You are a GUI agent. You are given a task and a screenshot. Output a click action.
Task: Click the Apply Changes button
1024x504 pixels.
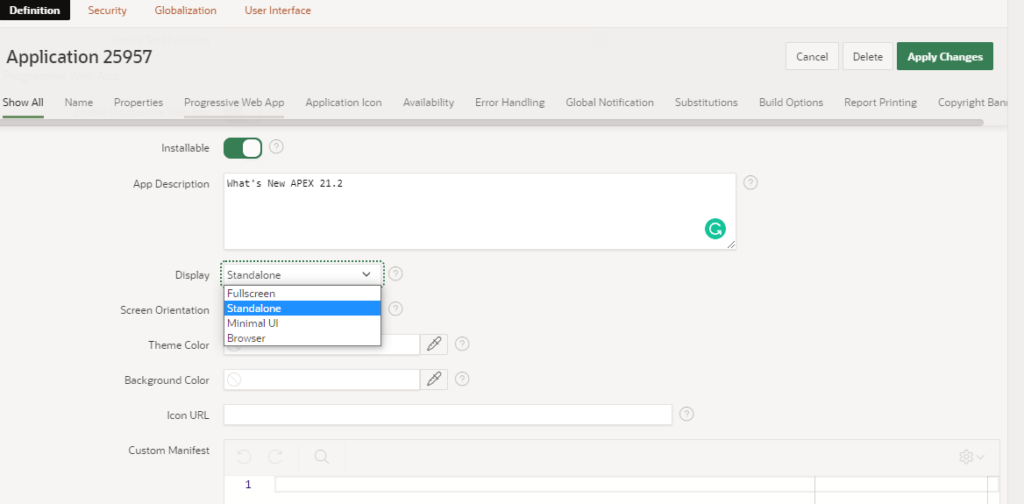pos(944,57)
